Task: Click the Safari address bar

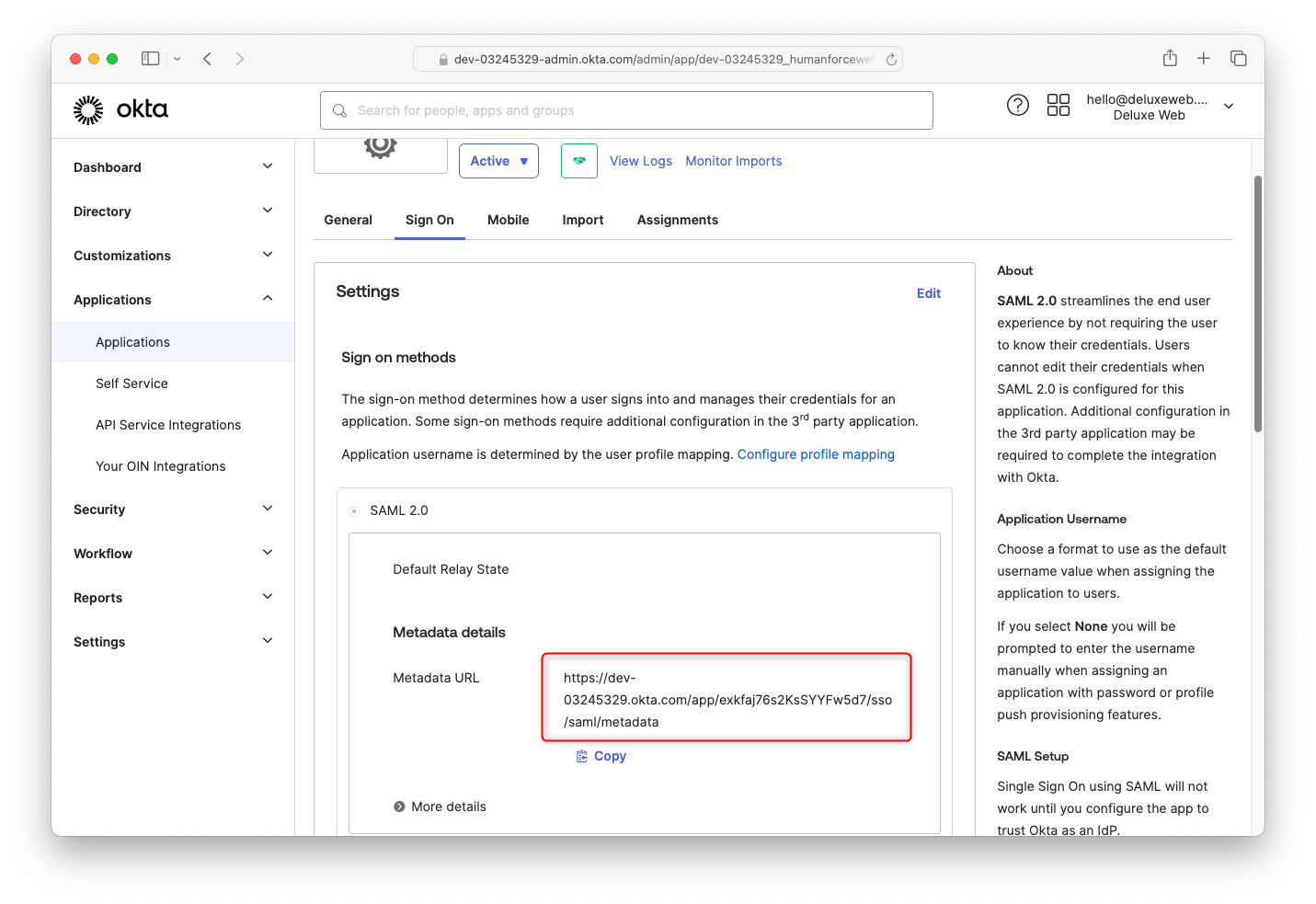Action: click(658, 59)
